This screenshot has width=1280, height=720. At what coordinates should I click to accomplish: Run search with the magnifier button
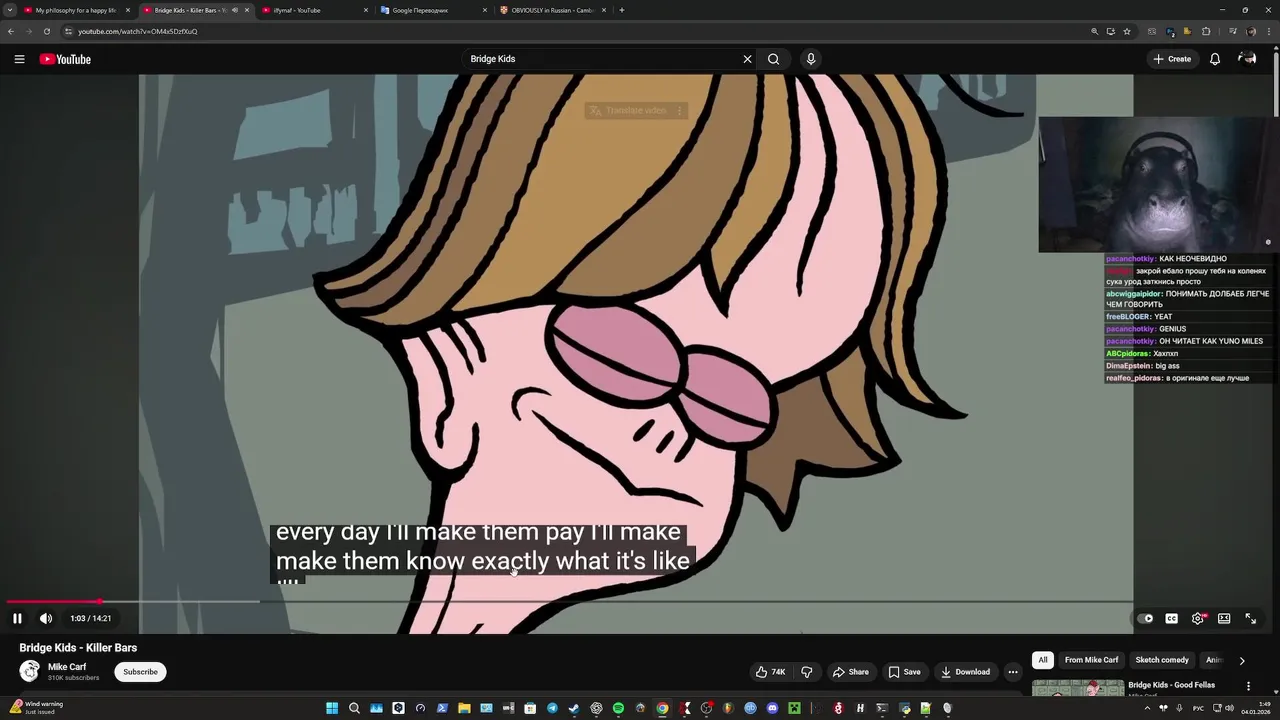773,59
